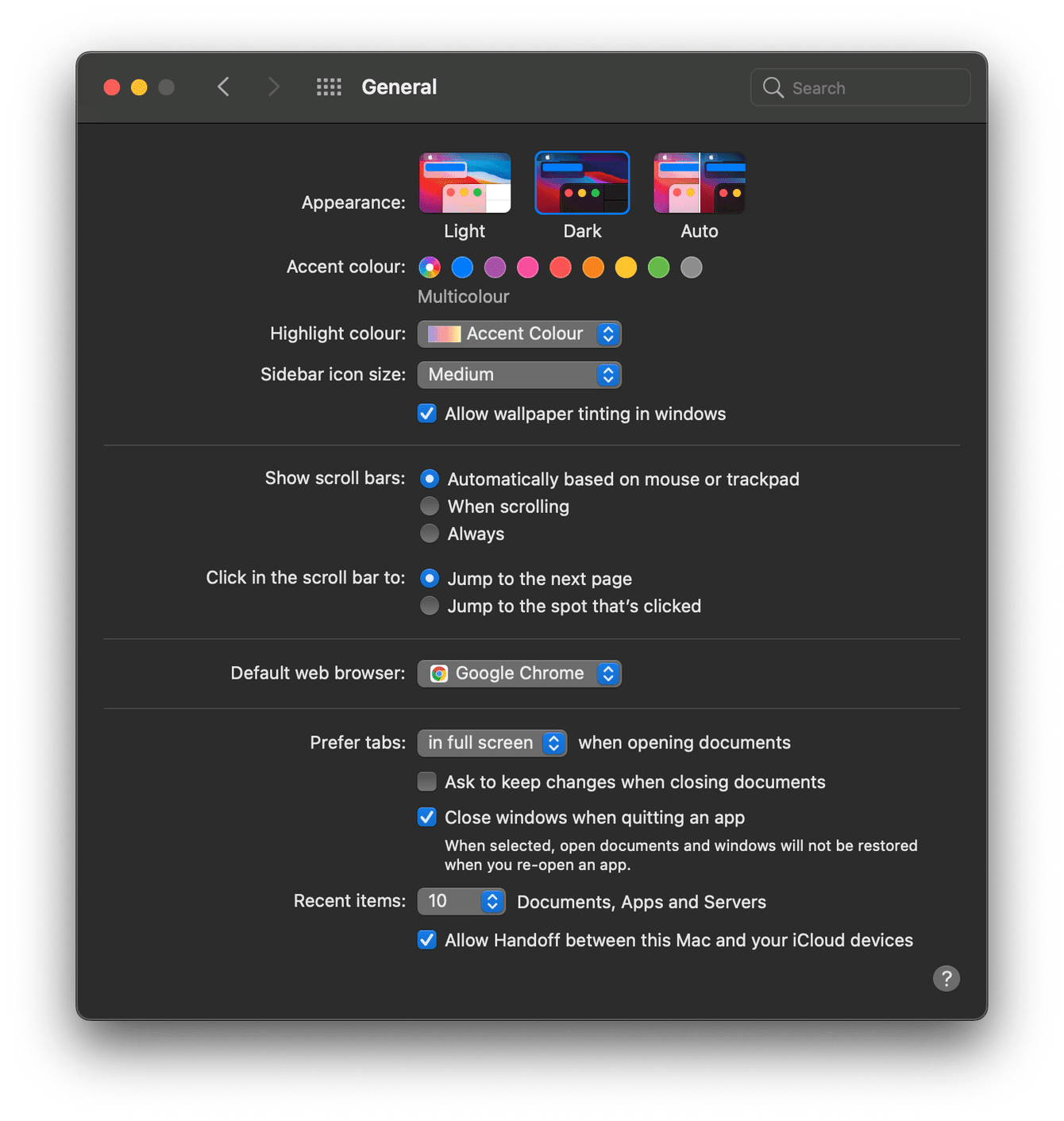Viewport: 1064px width, 1121px height.
Task: Disable Allow wallpaper tinting in windows
Action: [x=426, y=413]
